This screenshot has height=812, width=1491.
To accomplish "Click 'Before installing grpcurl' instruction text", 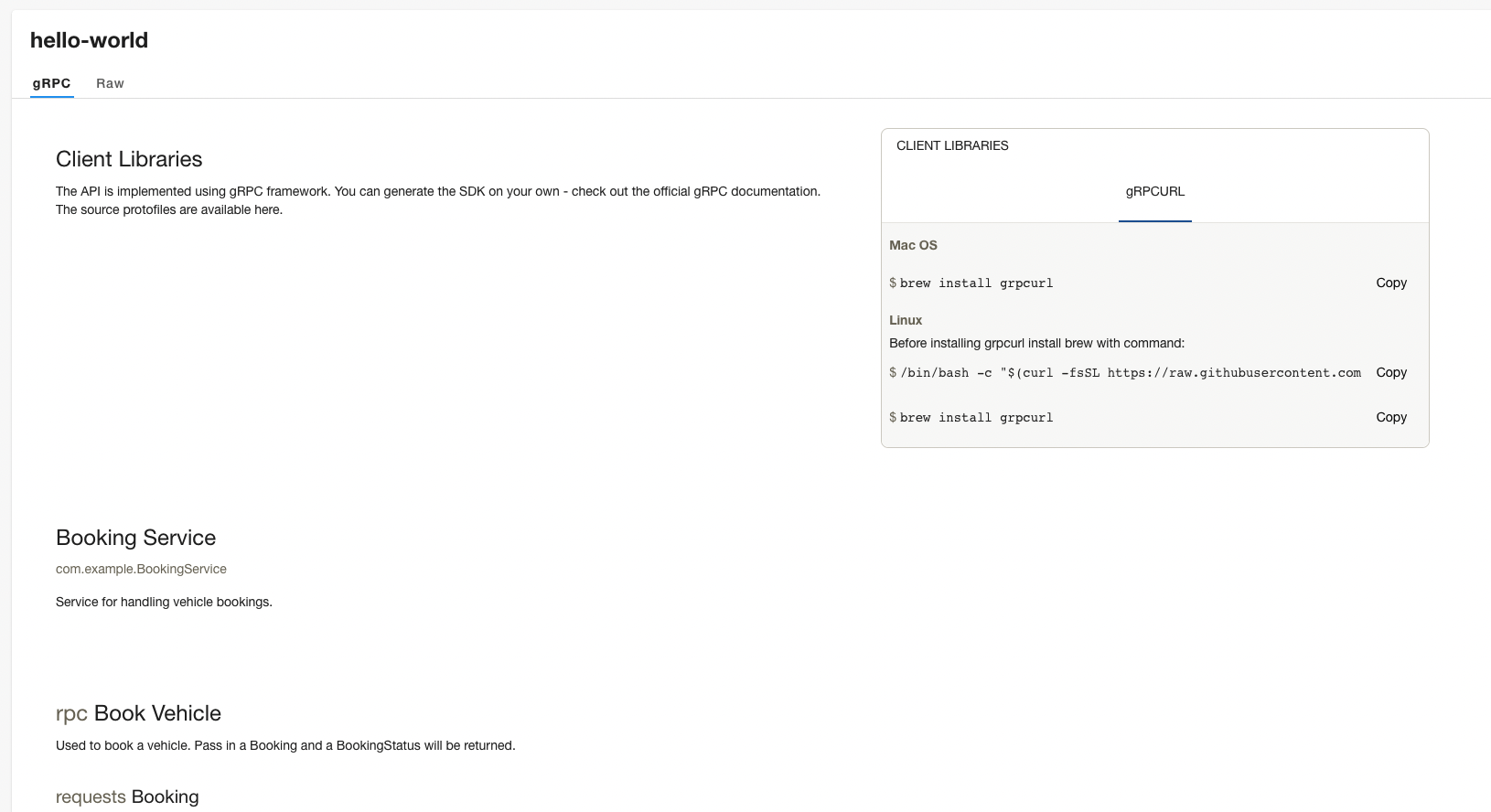I will coord(1036,343).
